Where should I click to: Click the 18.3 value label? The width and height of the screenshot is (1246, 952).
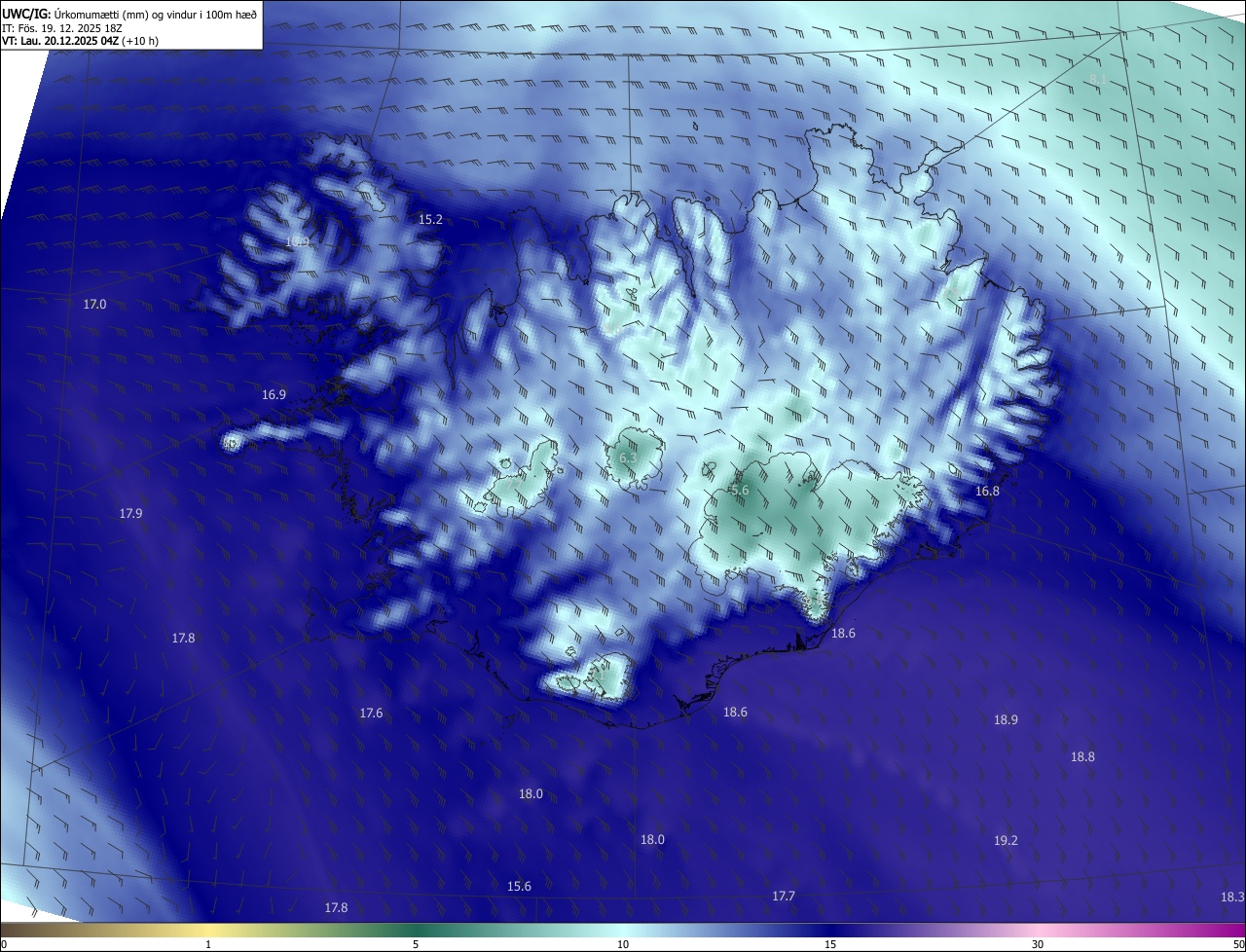tap(1232, 897)
